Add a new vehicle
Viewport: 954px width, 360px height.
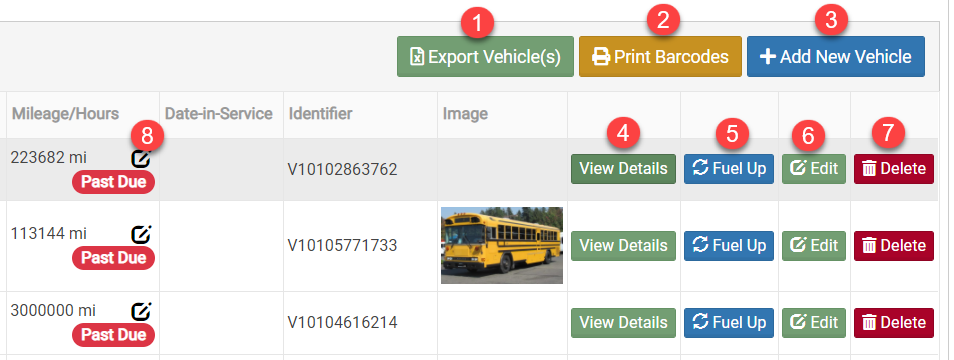pyautogui.click(x=835, y=57)
